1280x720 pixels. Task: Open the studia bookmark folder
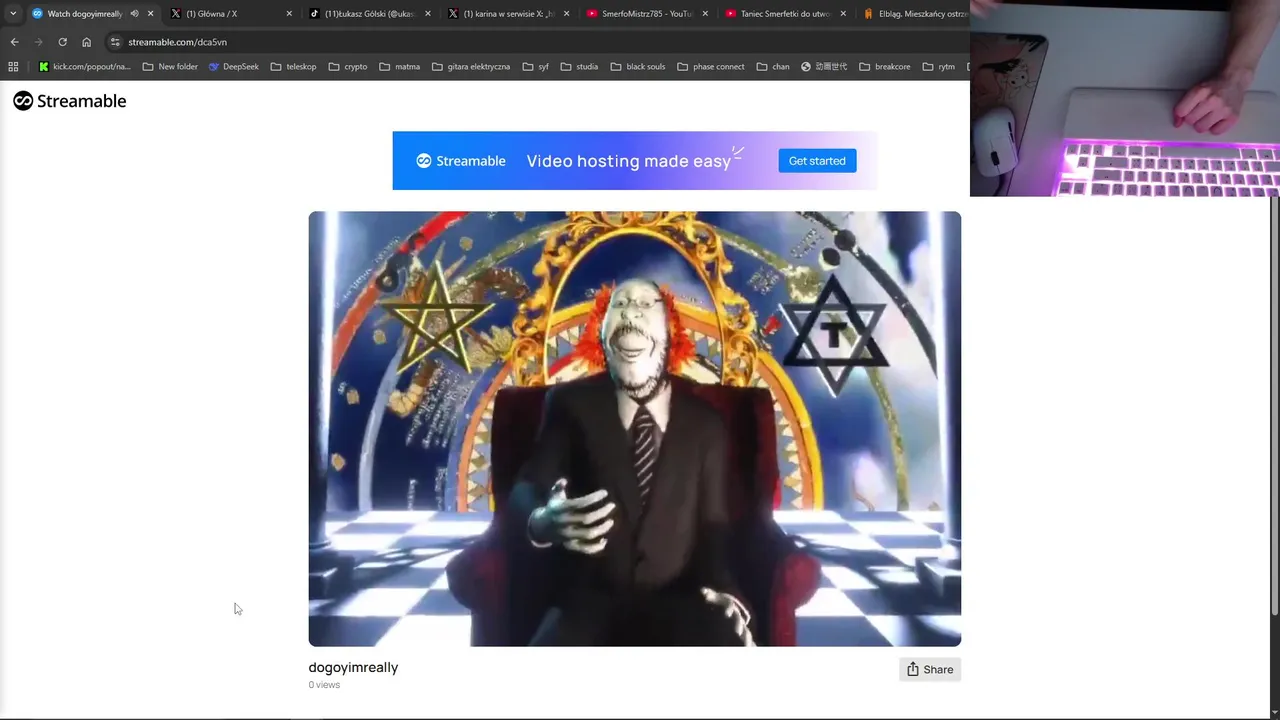point(579,67)
